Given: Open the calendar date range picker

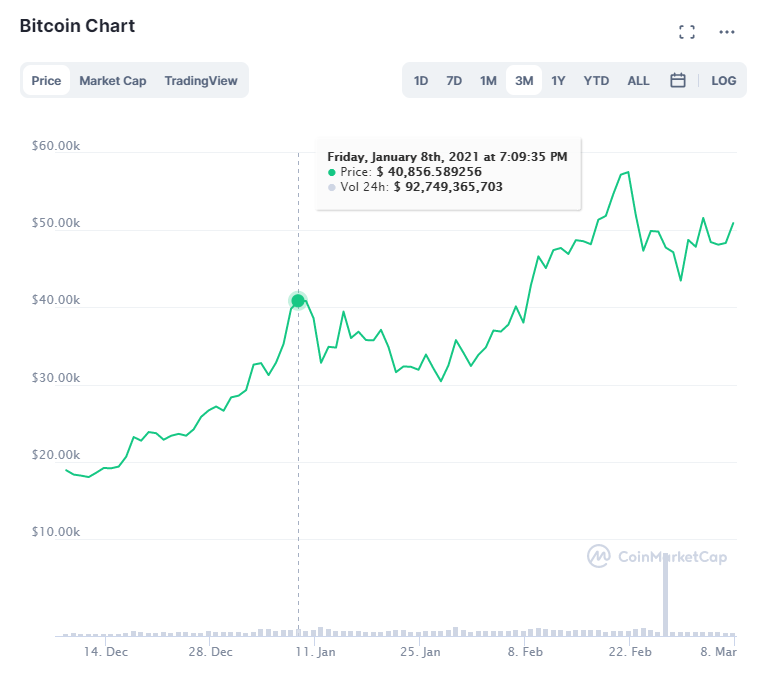Looking at the screenshot, I should [677, 80].
